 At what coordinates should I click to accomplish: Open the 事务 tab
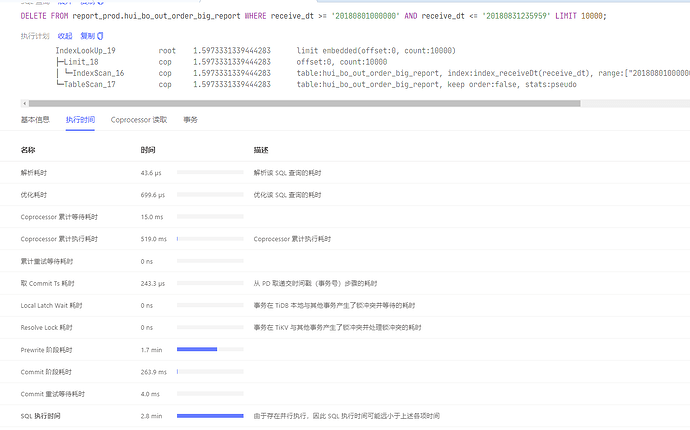pos(190,120)
